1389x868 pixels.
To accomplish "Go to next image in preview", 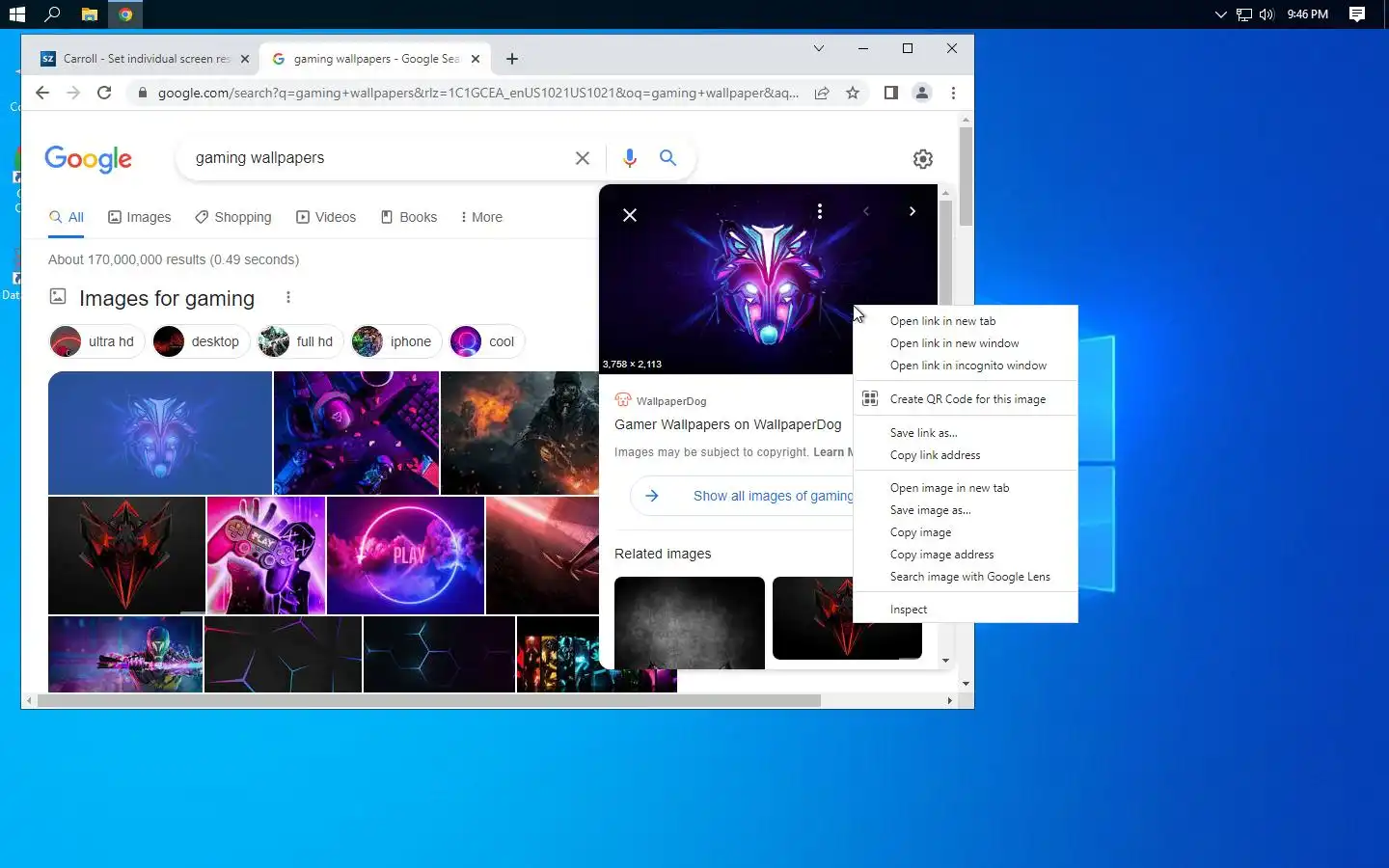I will coord(912,211).
